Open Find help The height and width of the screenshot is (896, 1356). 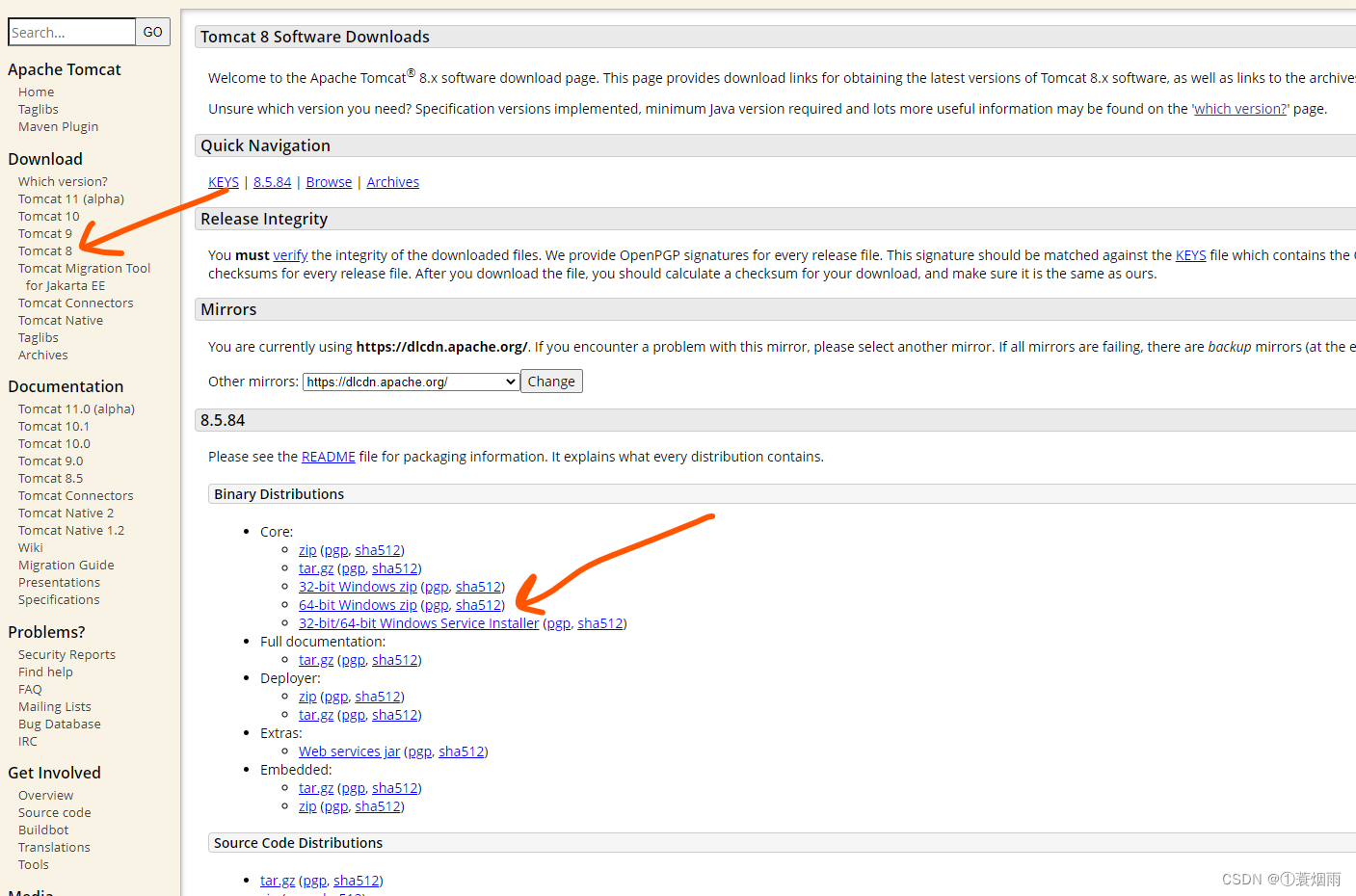pos(45,672)
